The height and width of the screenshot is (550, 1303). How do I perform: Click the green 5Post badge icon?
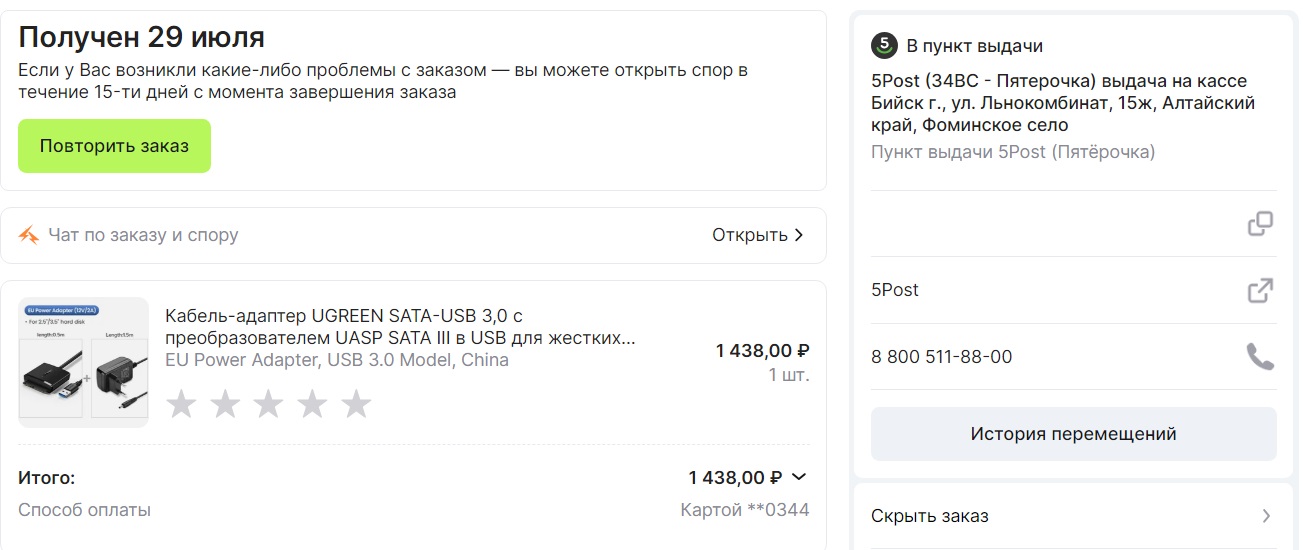point(884,45)
